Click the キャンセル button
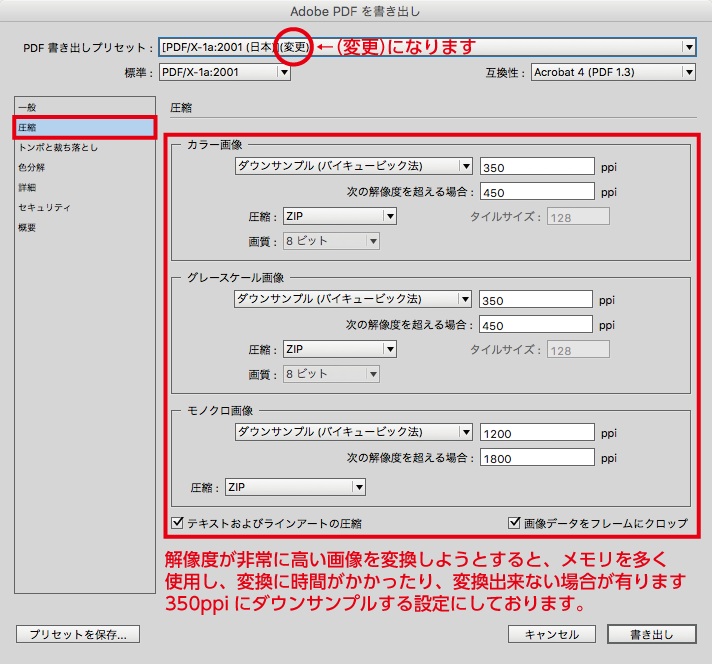The image size is (712, 664). [552, 634]
